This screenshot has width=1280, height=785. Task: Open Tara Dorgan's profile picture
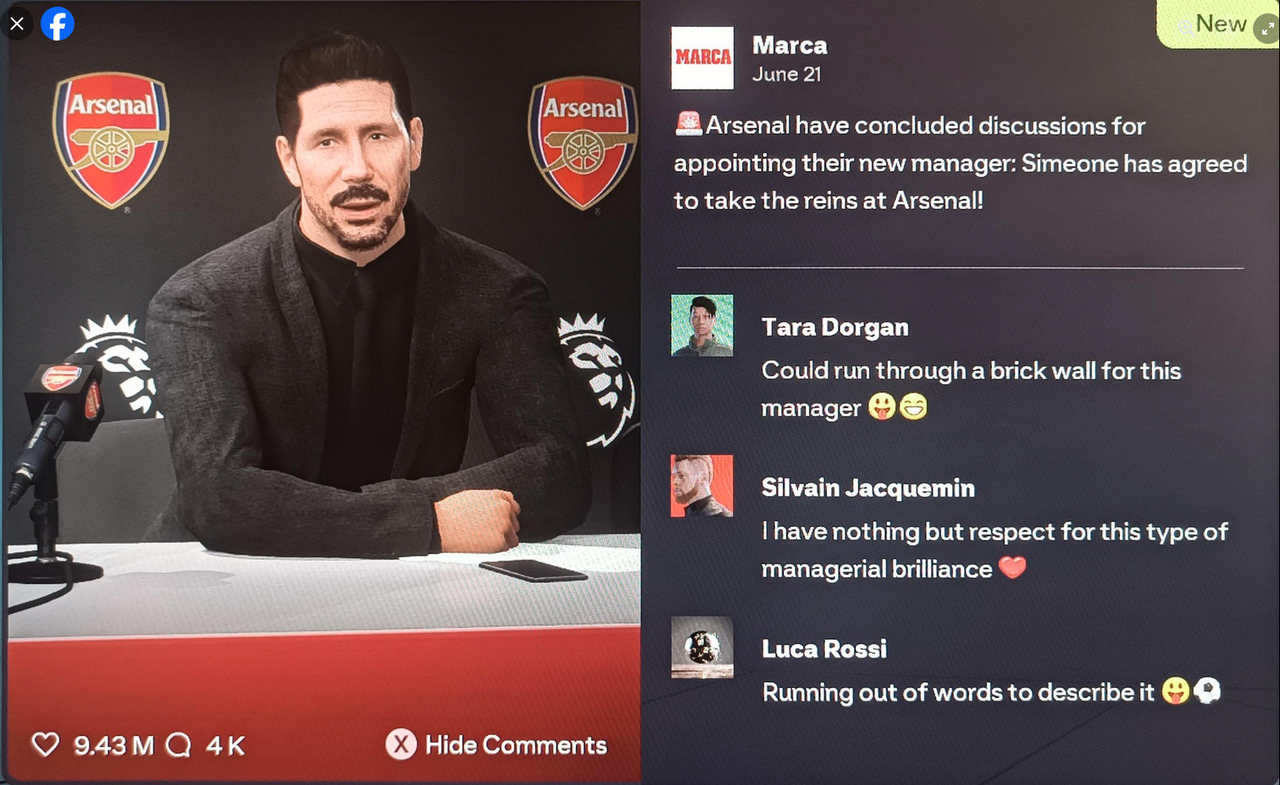click(702, 325)
